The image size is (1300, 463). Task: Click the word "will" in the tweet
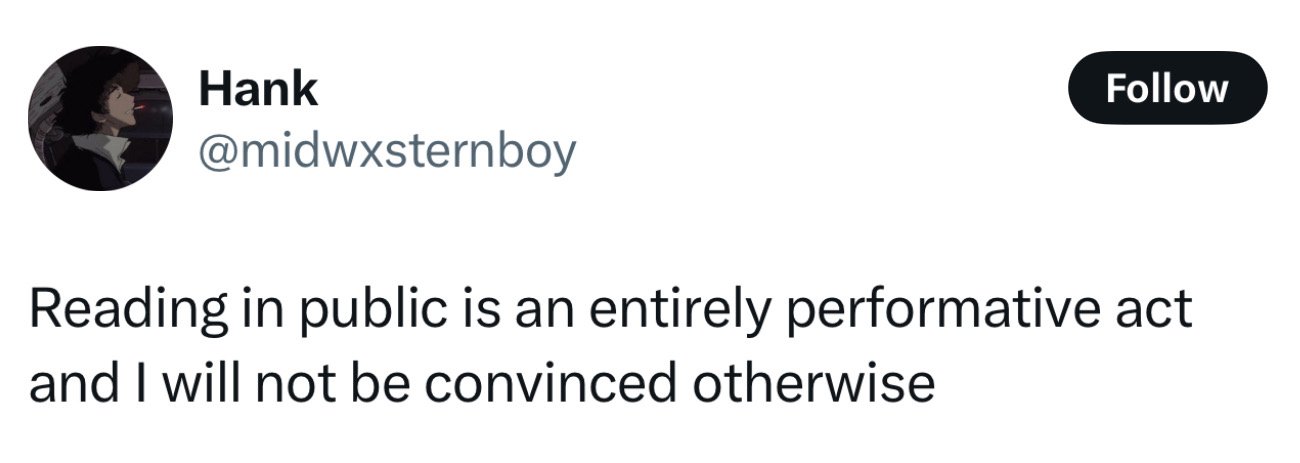(180, 385)
